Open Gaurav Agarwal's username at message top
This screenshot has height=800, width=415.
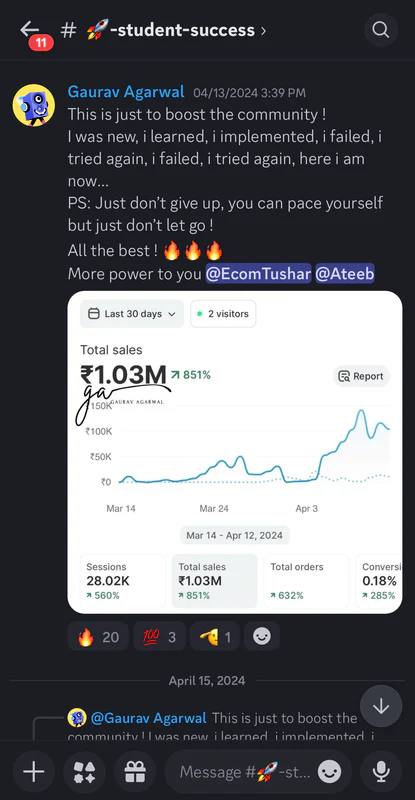(126, 92)
